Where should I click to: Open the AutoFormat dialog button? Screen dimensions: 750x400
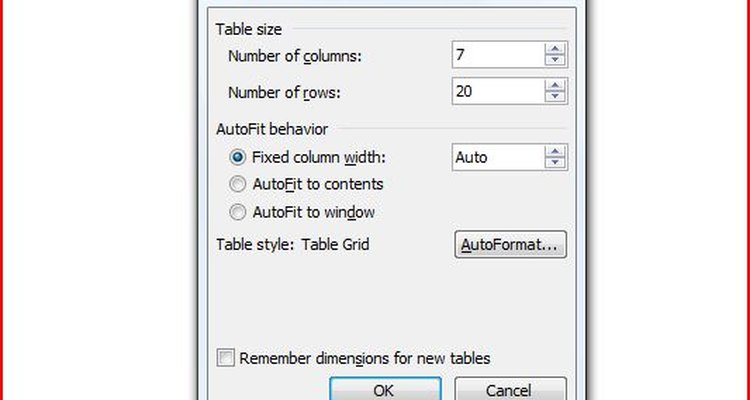coord(510,244)
